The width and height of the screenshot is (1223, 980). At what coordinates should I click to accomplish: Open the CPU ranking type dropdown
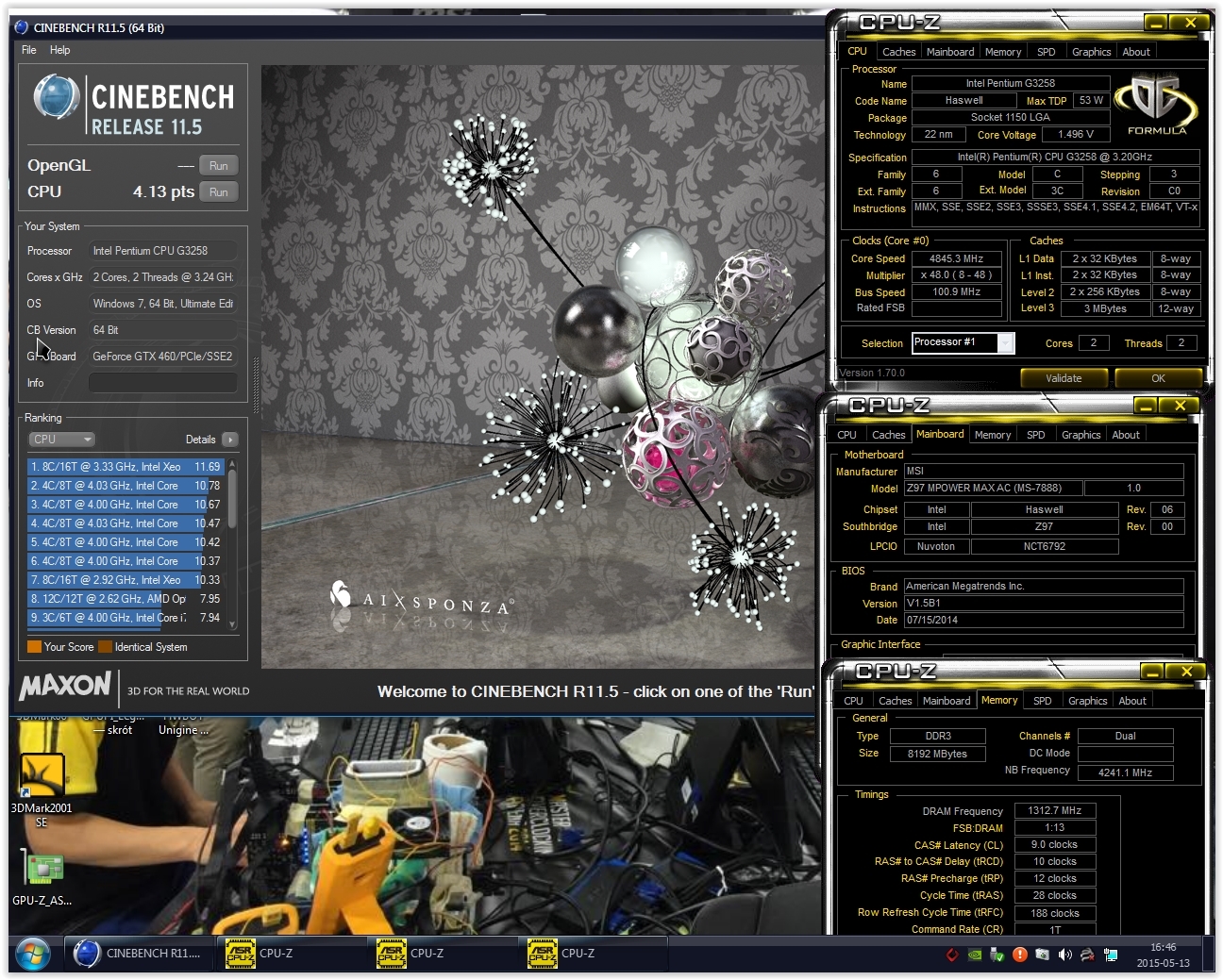pyautogui.click(x=61, y=440)
